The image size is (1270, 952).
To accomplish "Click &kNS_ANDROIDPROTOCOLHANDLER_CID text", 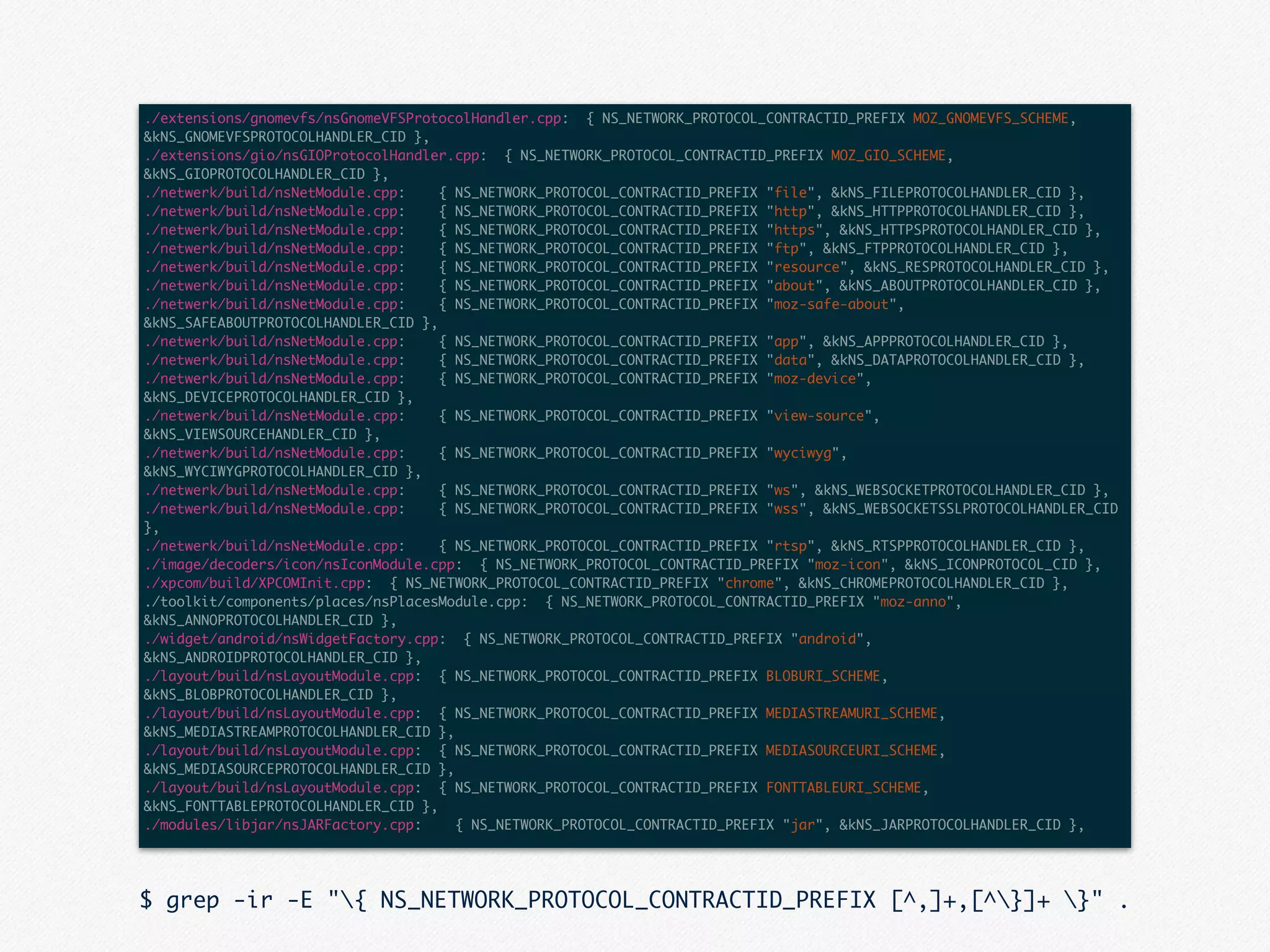I will [x=270, y=658].
